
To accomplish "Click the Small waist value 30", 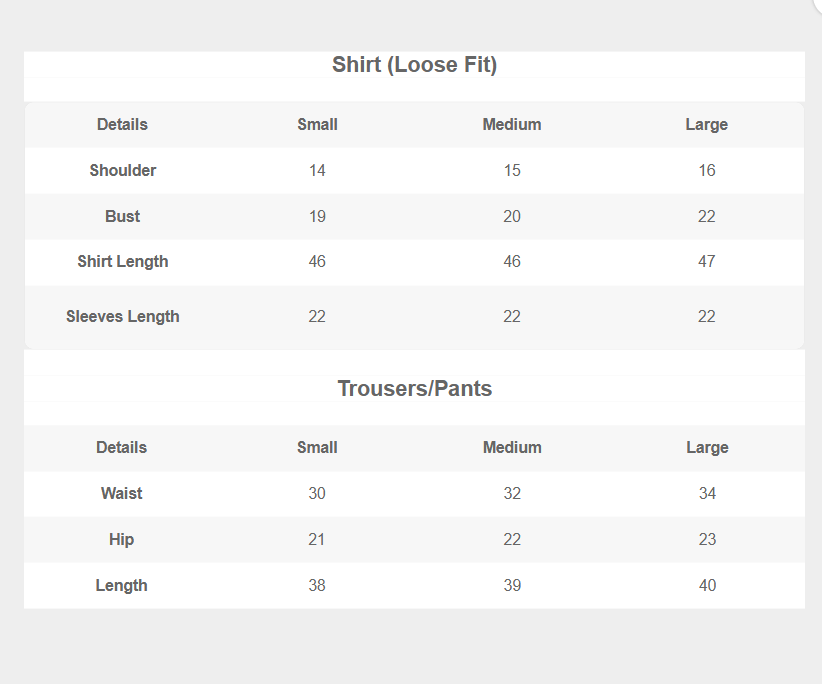I will point(317,494).
